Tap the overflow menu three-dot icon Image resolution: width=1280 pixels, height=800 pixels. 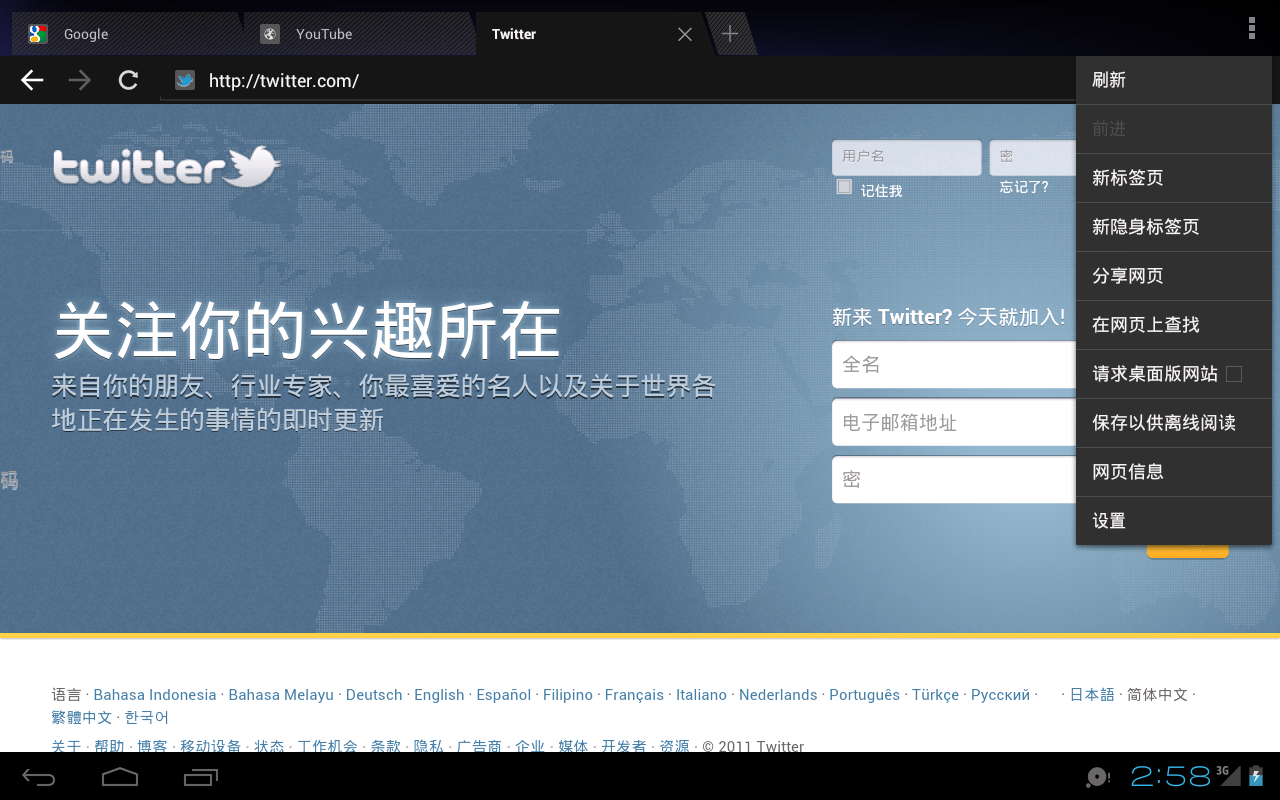(x=1251, y=28)
